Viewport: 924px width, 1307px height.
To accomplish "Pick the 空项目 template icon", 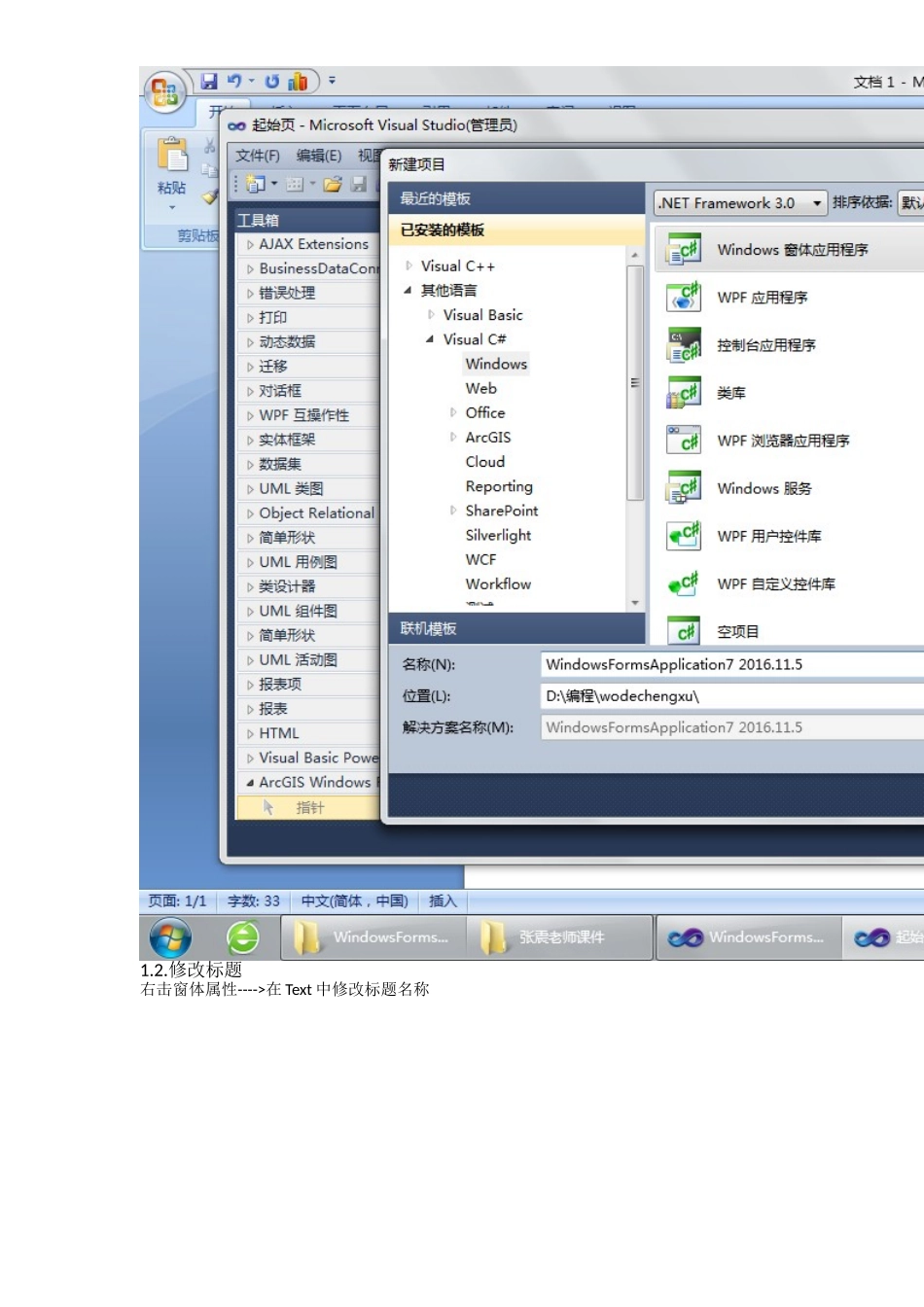I will coord(685,631).
